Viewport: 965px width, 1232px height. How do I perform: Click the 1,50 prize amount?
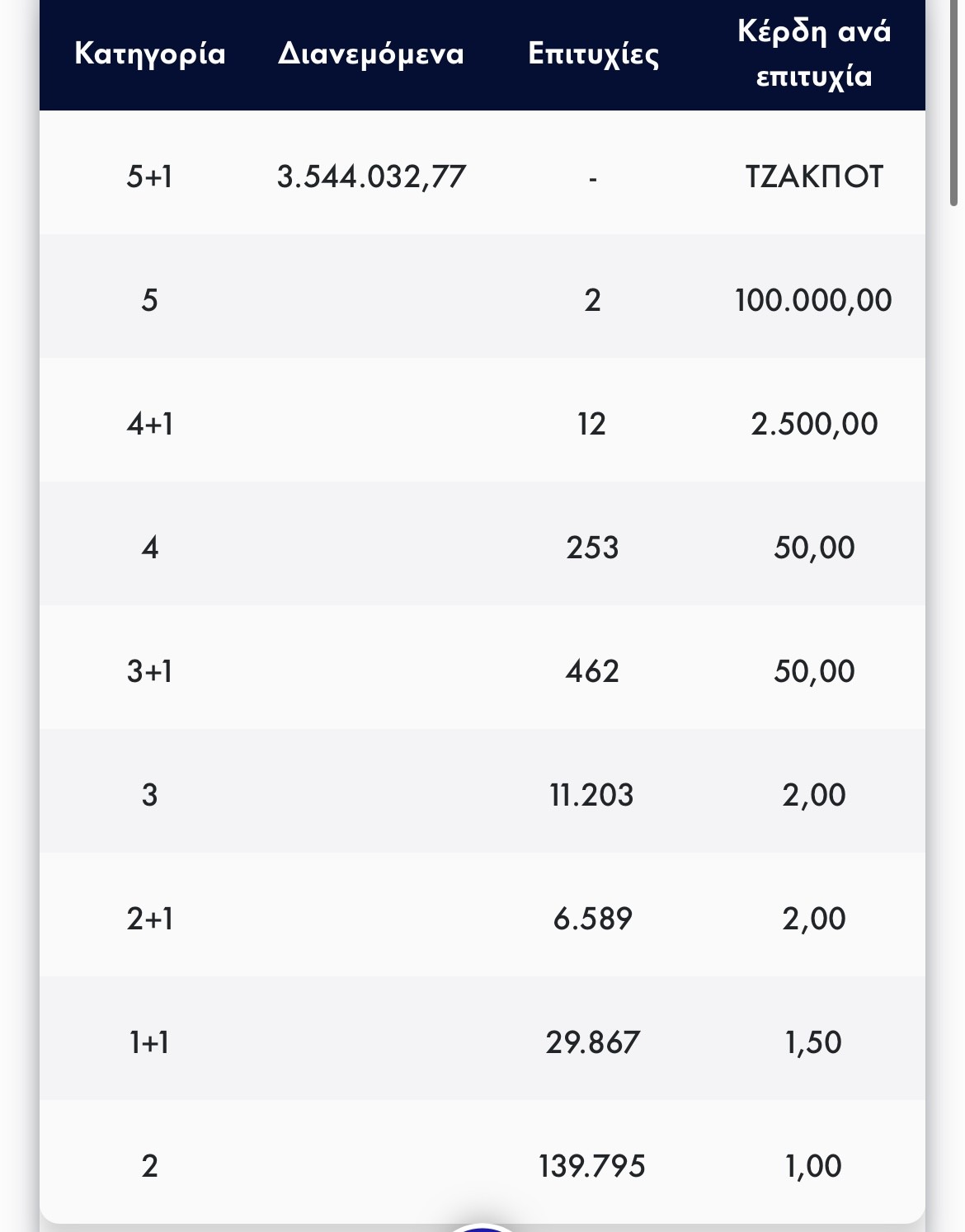tap(814, 1042)
